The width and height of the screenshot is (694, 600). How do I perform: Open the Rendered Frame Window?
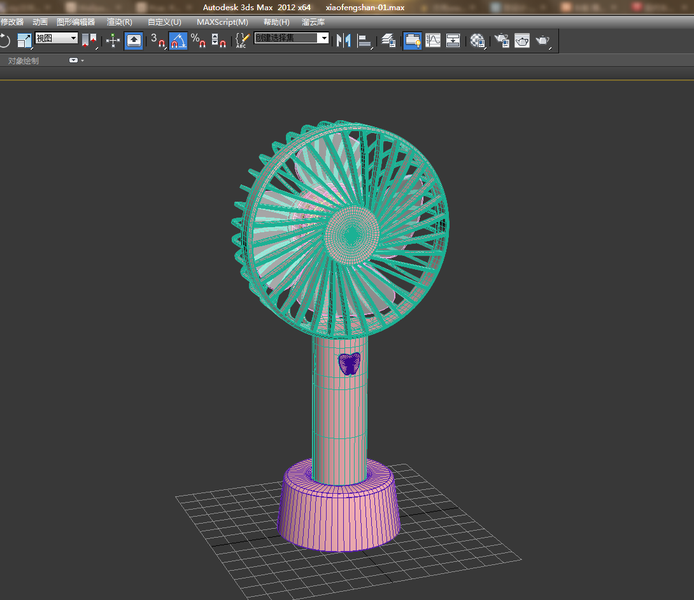pos(522,40)
